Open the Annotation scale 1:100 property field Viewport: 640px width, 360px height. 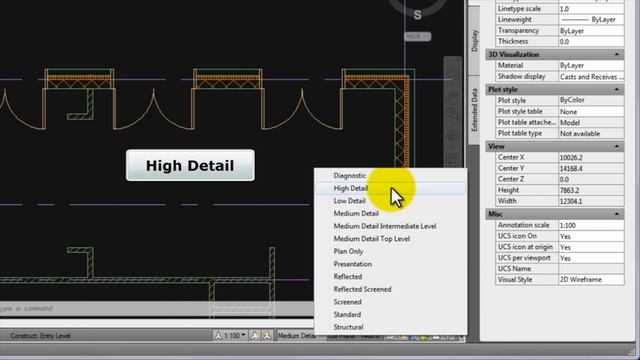pyautogui.click(x=591, y=225)
